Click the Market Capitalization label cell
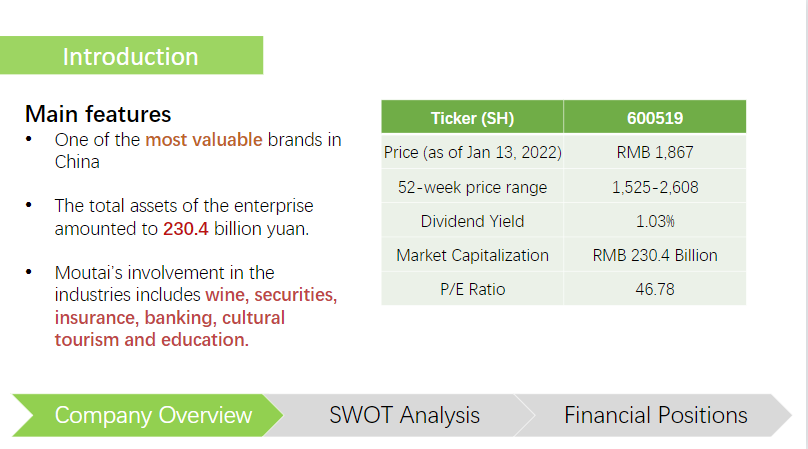Image resolution: width=808 pixels, height=449 pixels. (x=472, y=255)
